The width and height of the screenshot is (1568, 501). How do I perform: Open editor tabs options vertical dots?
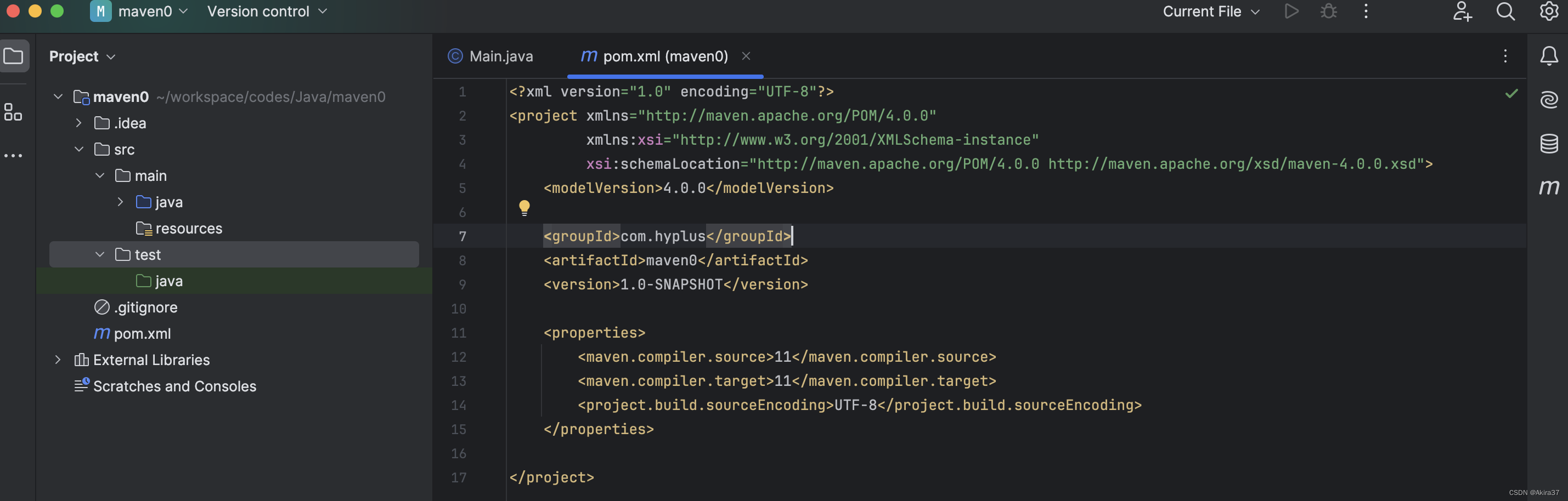(1505, 56)
